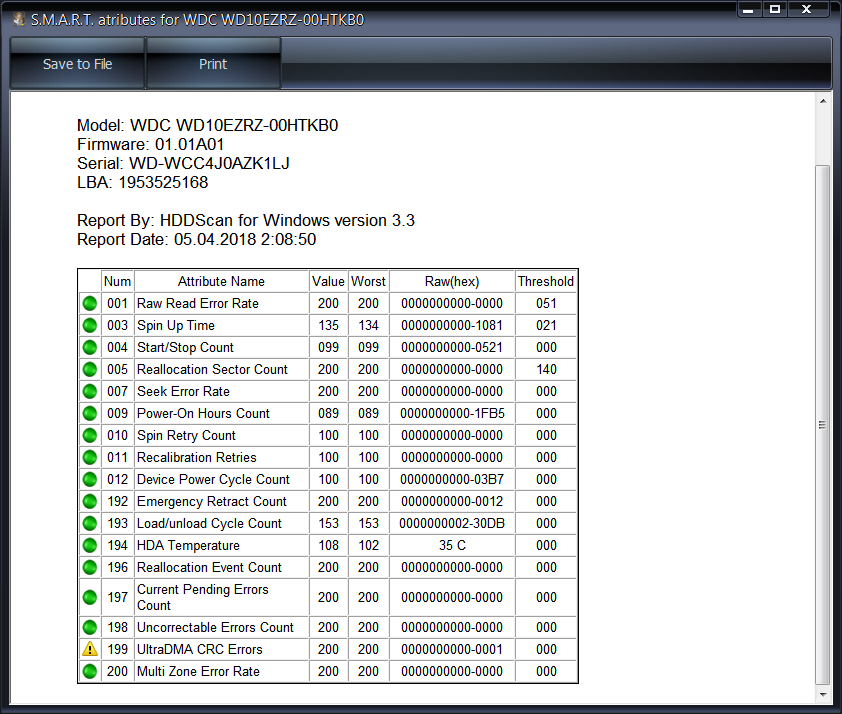Close the S.M.A.R.T. attributes window
The height and width of the screenshot is (714, 842).
(x=807, y=10)
